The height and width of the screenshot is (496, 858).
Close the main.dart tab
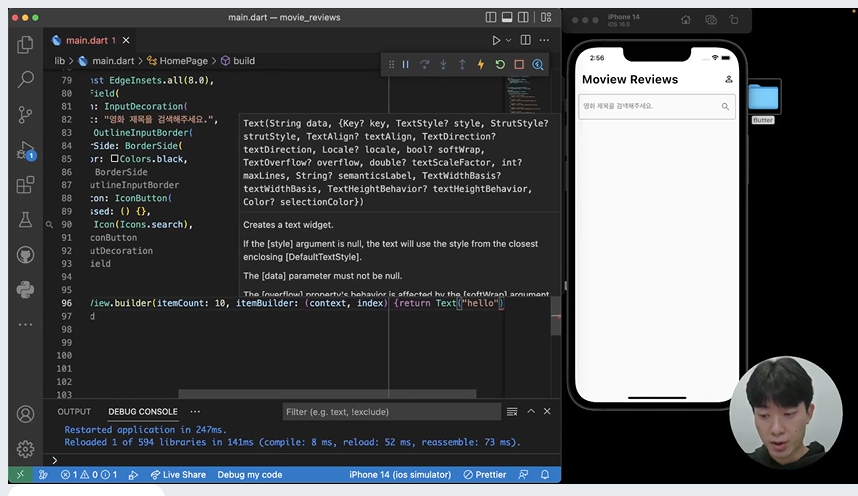[x=126, y=41]
